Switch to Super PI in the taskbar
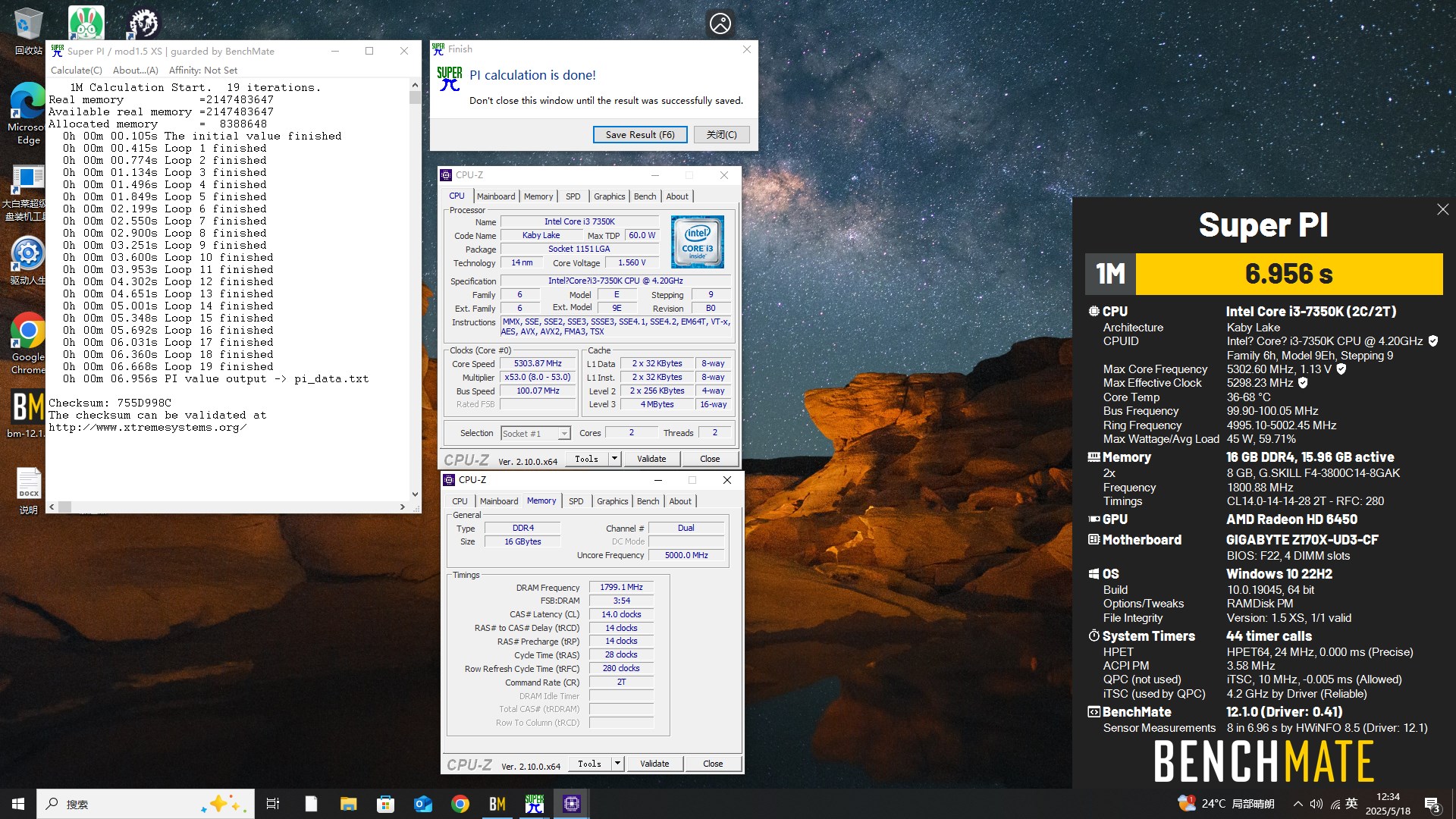The height and width of the screenshot is (819, 1456). (x=535, y=804)
